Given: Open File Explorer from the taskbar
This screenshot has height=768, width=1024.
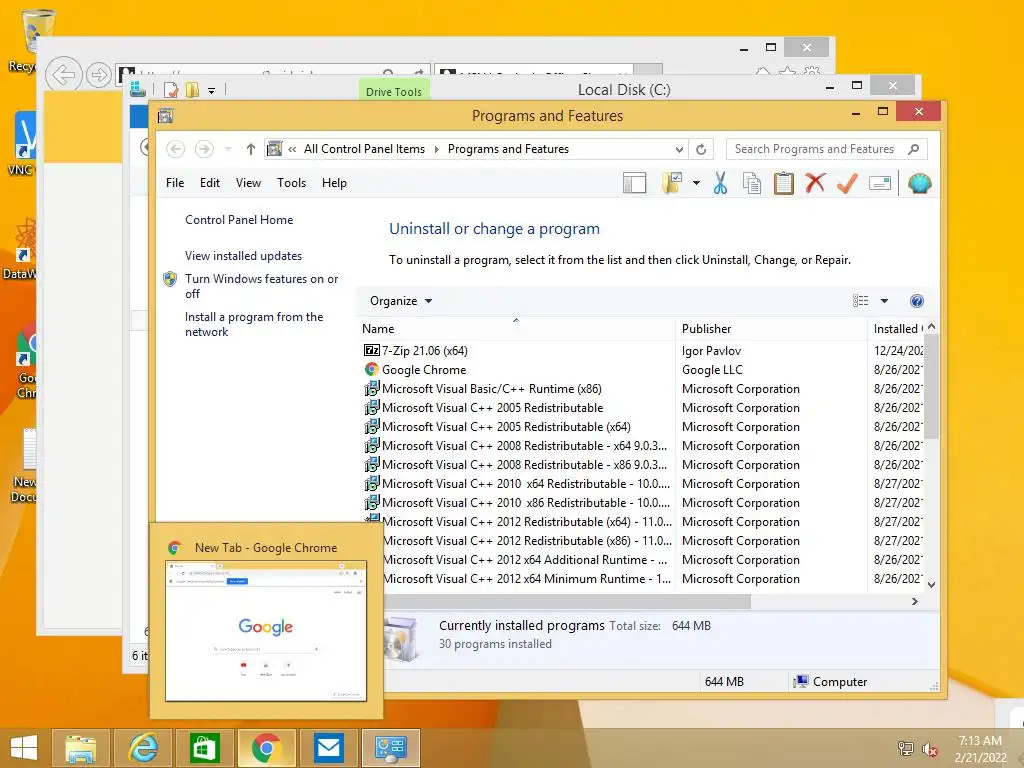Looking at the screenshot, I should (81, 748).
